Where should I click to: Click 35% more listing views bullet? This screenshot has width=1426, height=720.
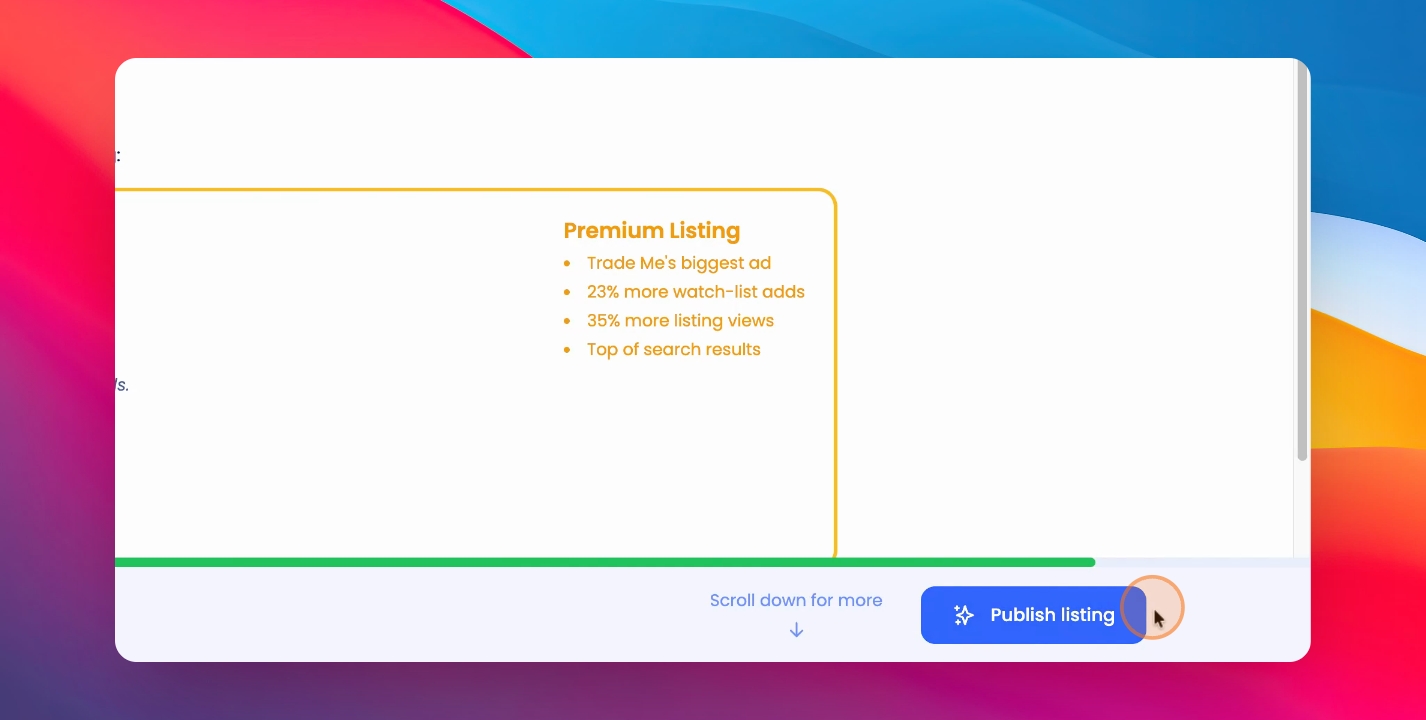click(681, 321)
